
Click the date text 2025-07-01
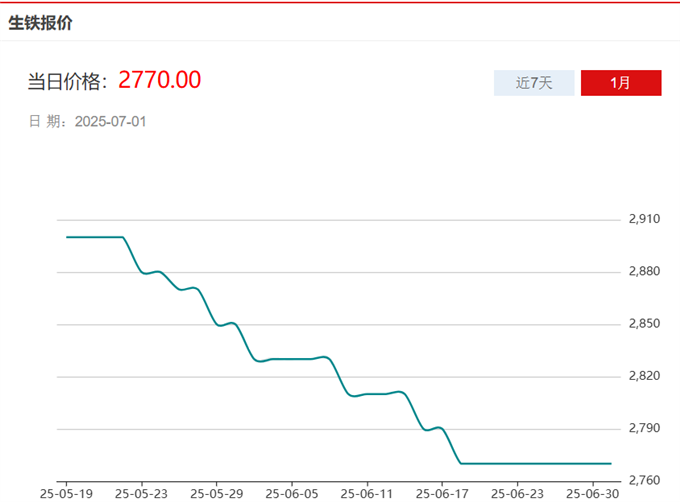[111, 122]
